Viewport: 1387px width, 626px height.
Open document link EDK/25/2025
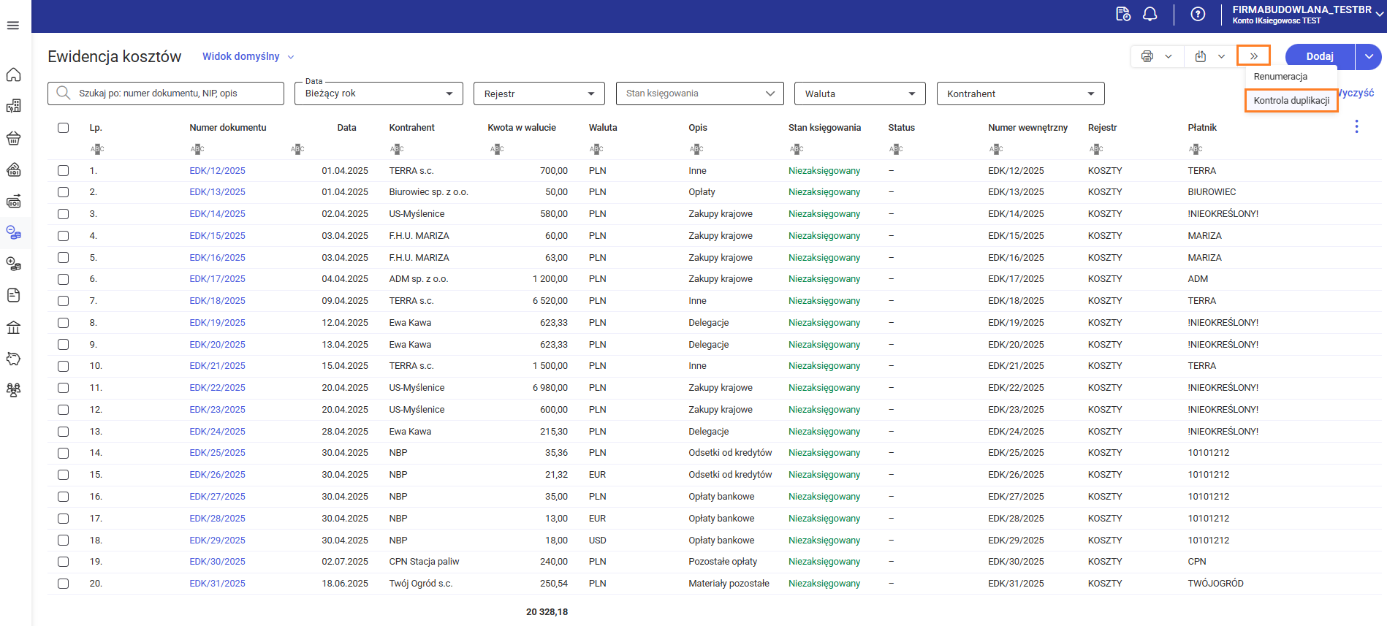click(217, 453)
